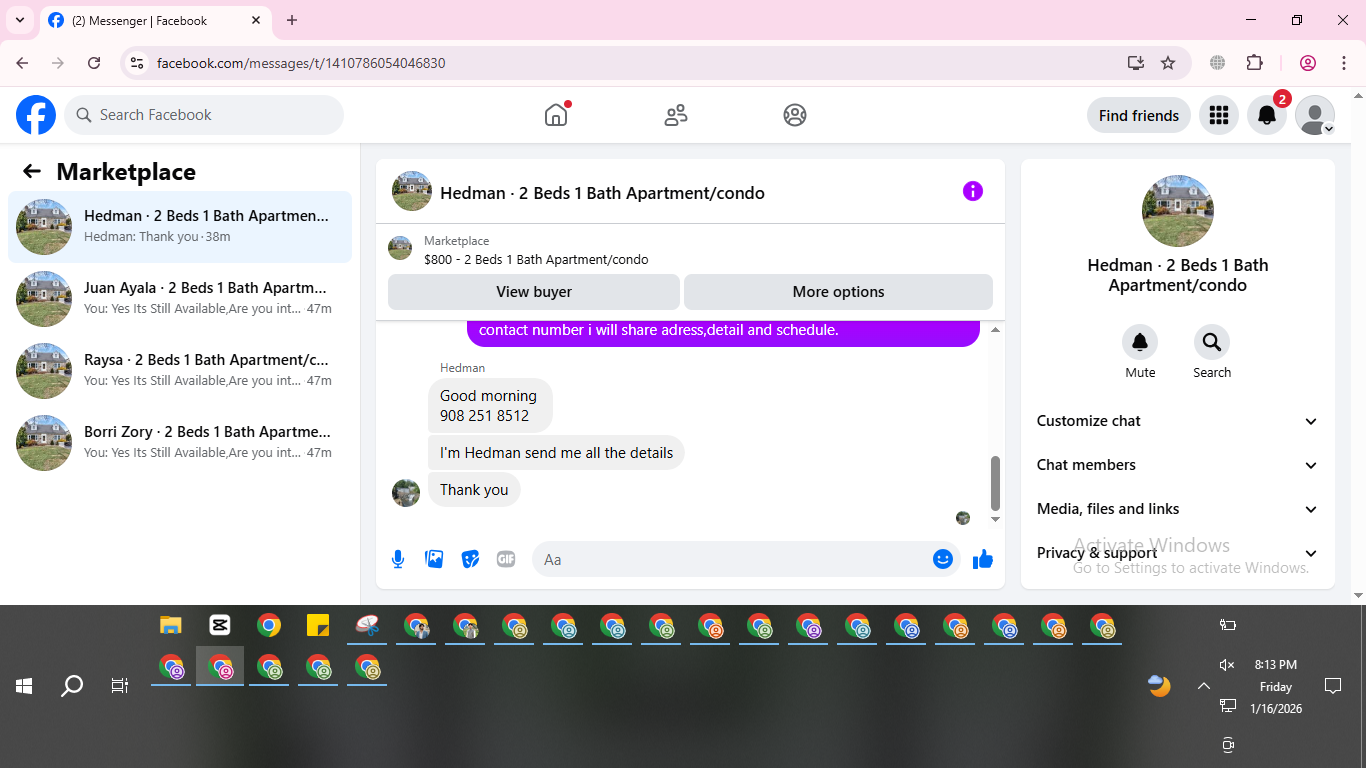Open the Home feed icon
The height and width of the screenshot is (768, 1366).
[x=556, y=115]
